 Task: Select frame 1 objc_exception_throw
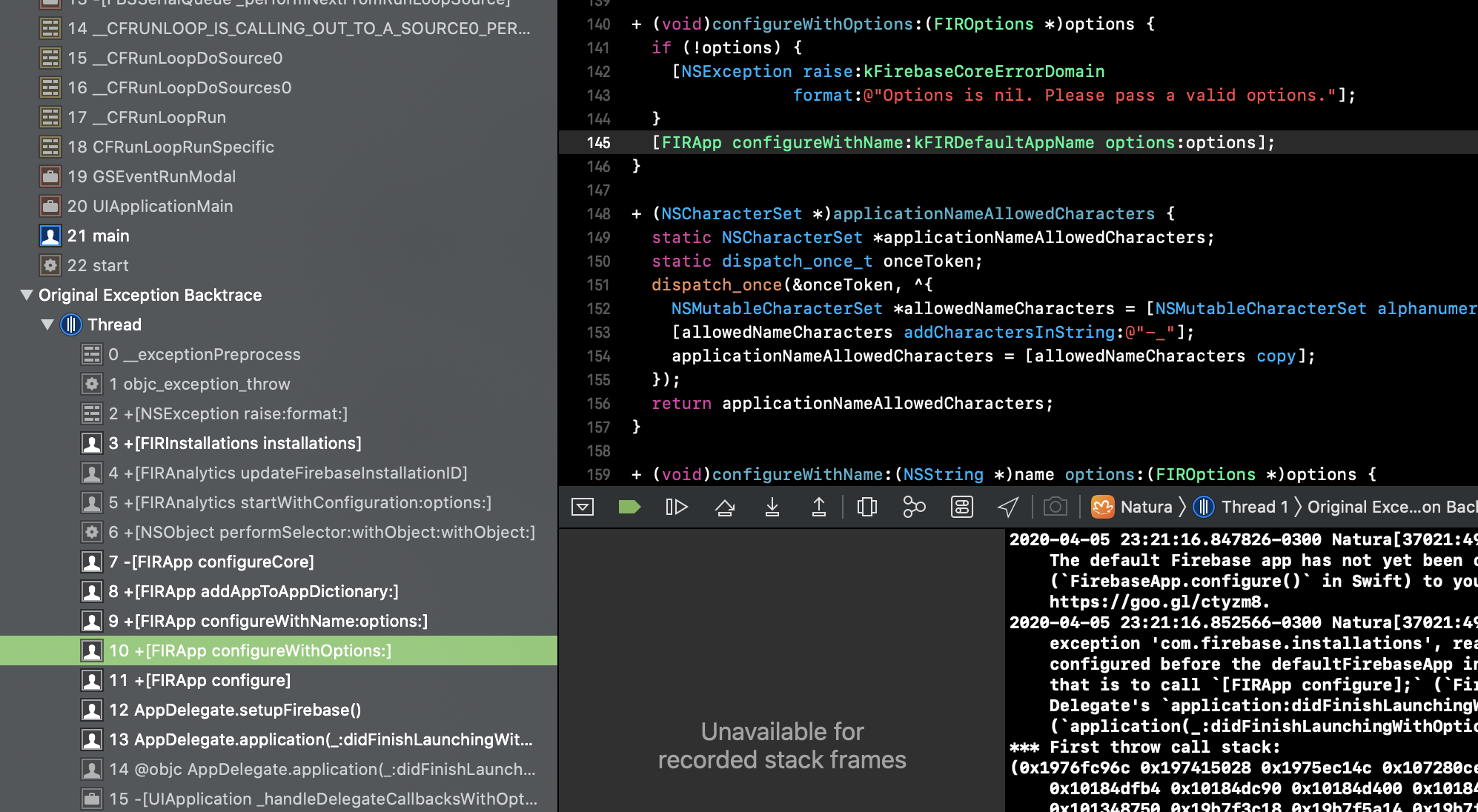[279, 384]
